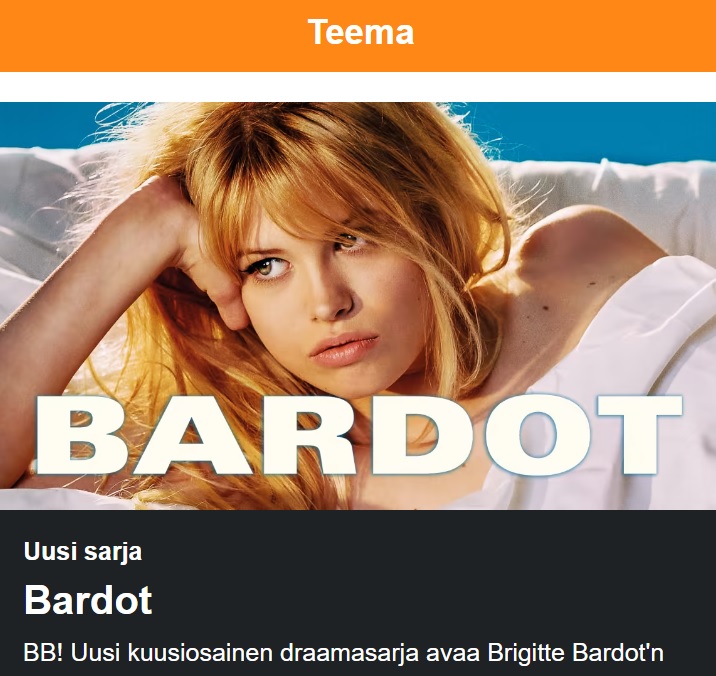Select the Uusi sarja label
The width and height of the screenshot is (716, 676).
tap(83, 552)
